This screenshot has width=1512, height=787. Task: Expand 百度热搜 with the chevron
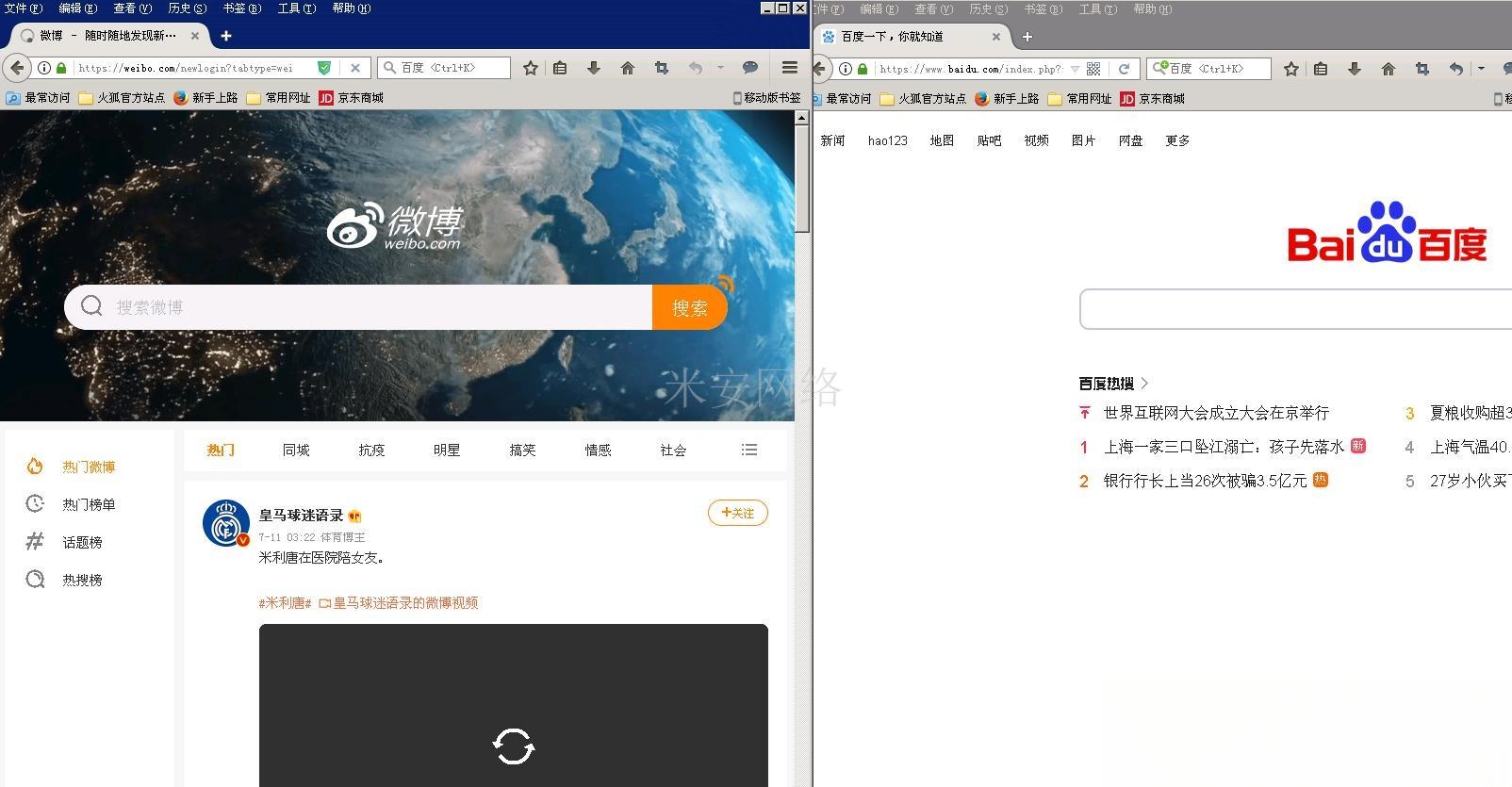click(x=1144, y=383)
